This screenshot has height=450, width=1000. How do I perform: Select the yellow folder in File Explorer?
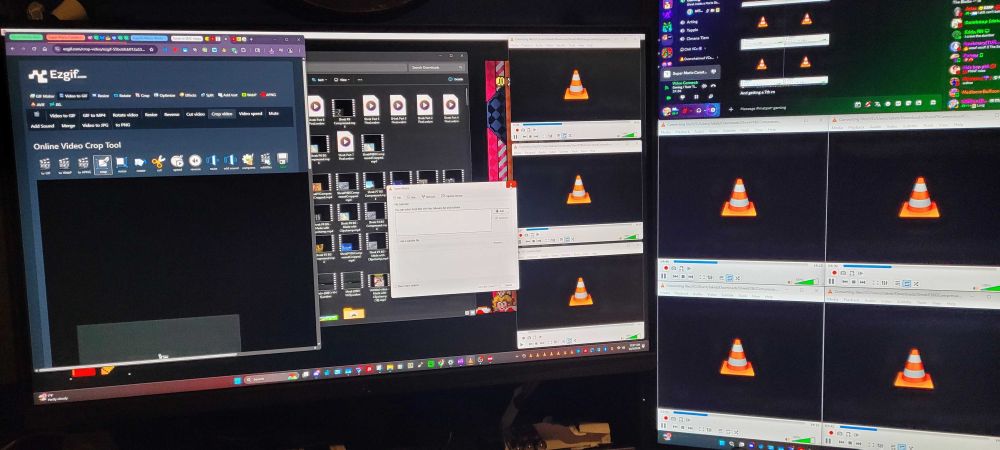(x=354, y=312)
